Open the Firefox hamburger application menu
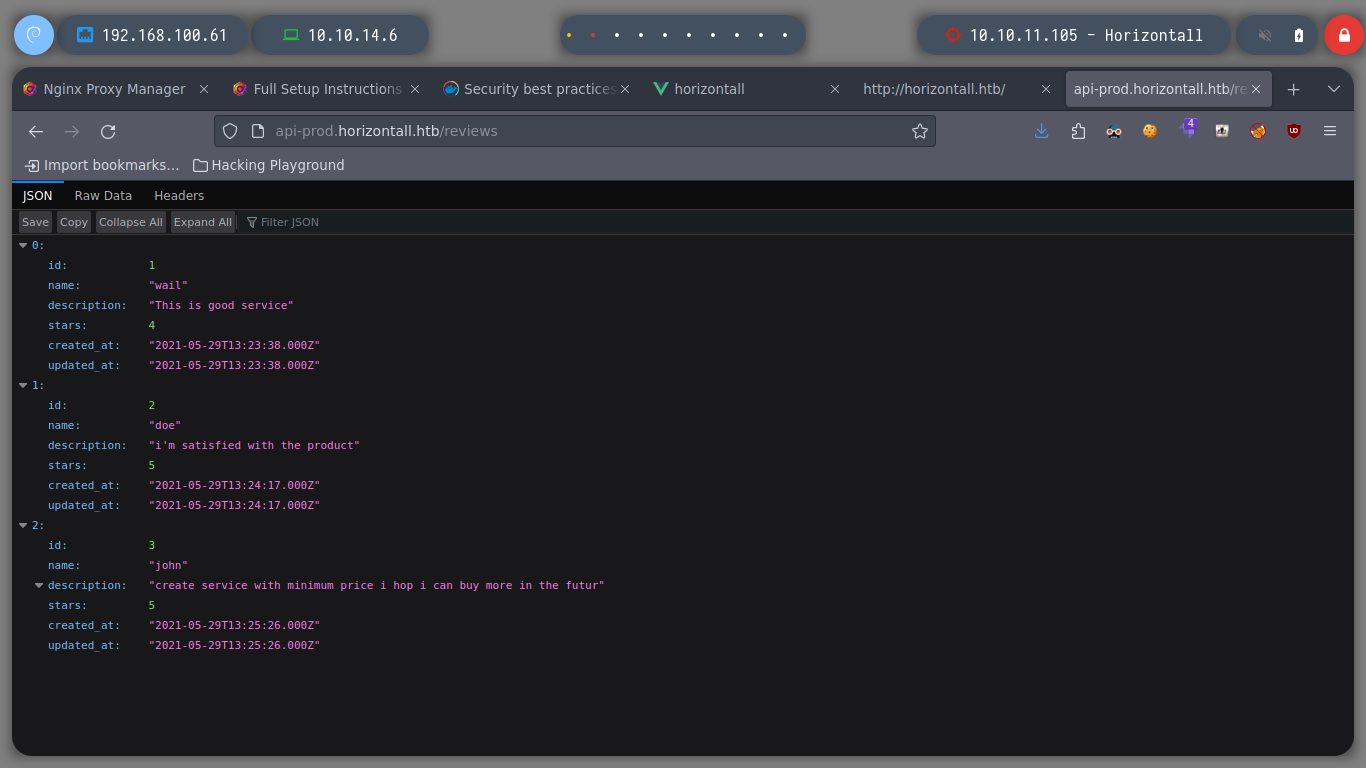This screenshot has width=1366, height=768. tap(1330, 131)
